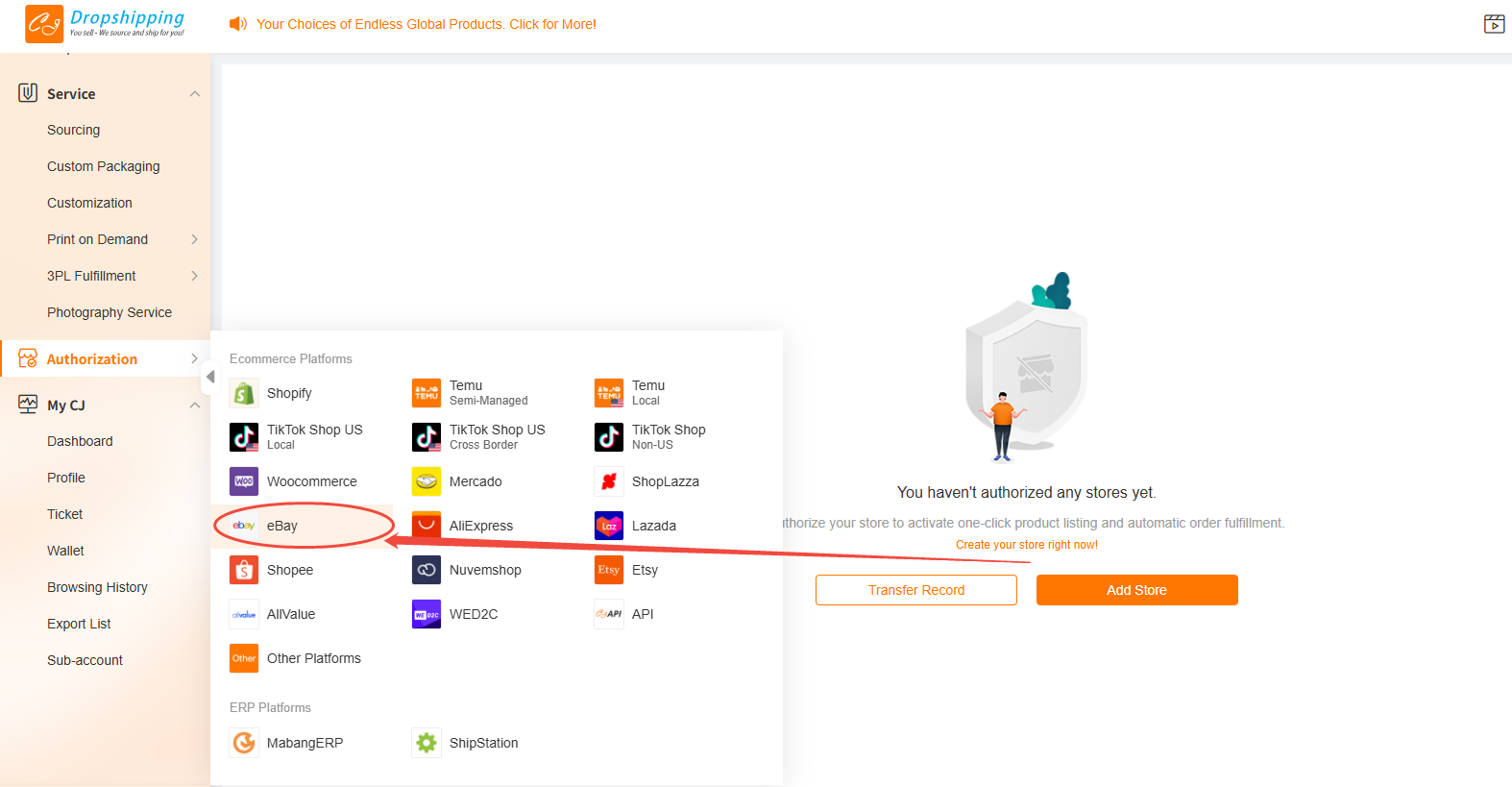Select the eBay logo icon
The width and height of the screenshot is (1512, 787).
click(x=244, y=526)
